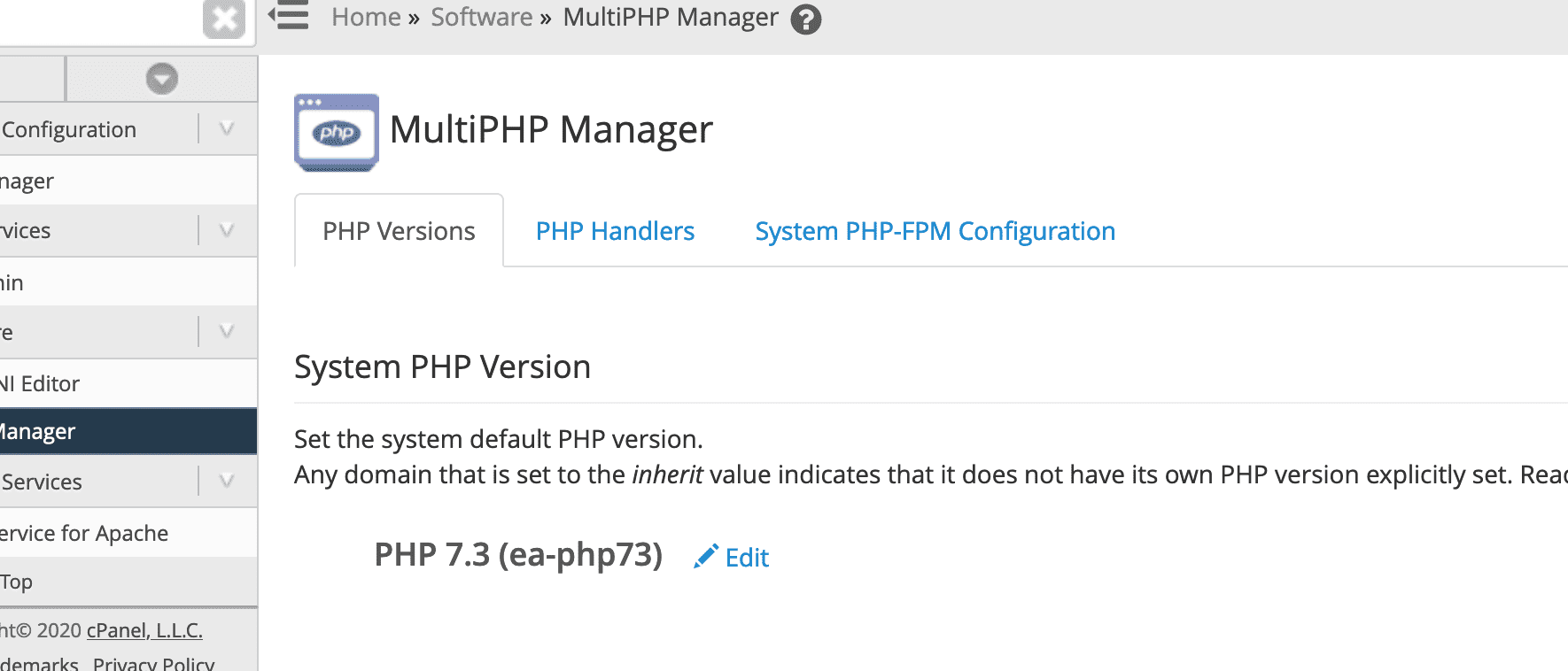Image resolution: width=1568 pixels, height=671 pixels.
Task: Open the sidebar group ending in 'vices'
Action: [x=26, y=231]
